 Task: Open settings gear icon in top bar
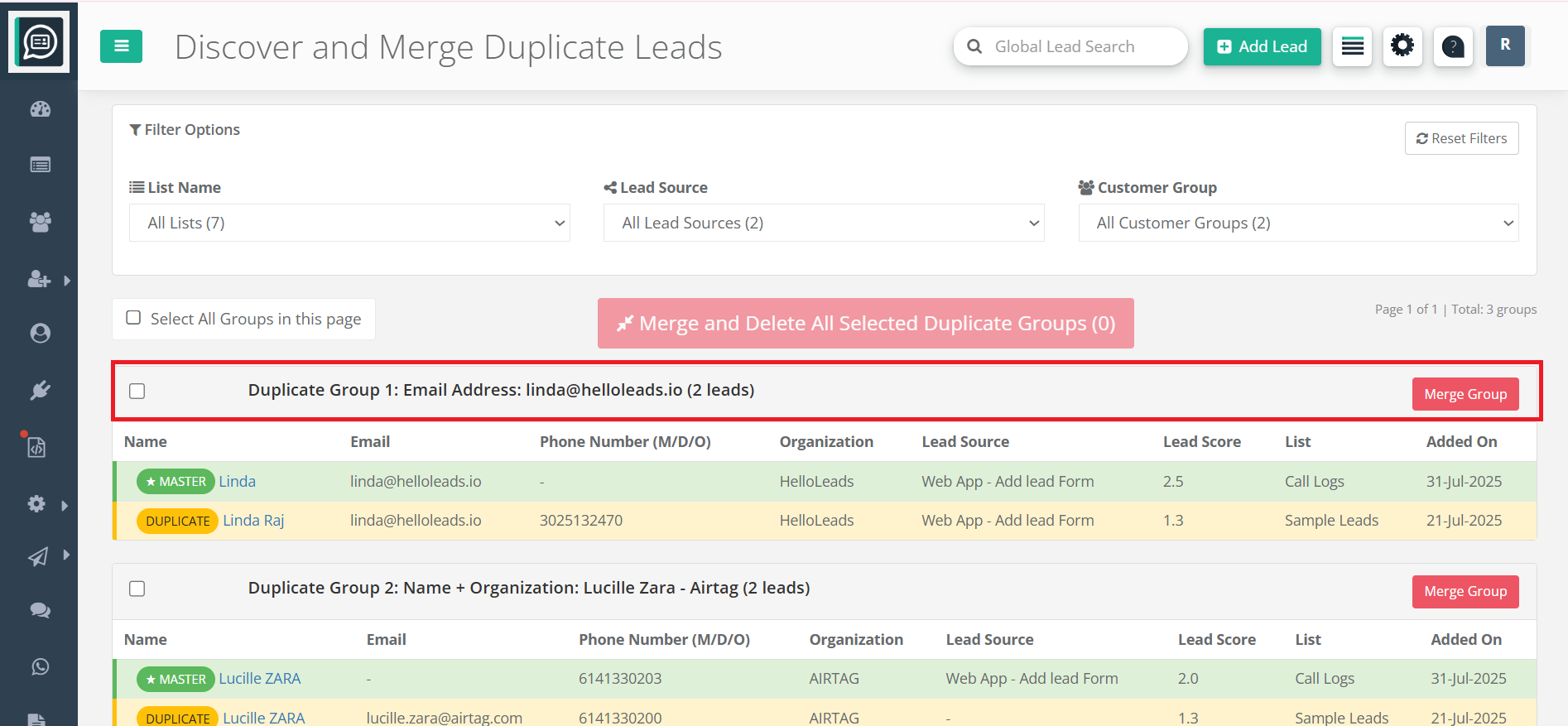(x=1402, y=46)
